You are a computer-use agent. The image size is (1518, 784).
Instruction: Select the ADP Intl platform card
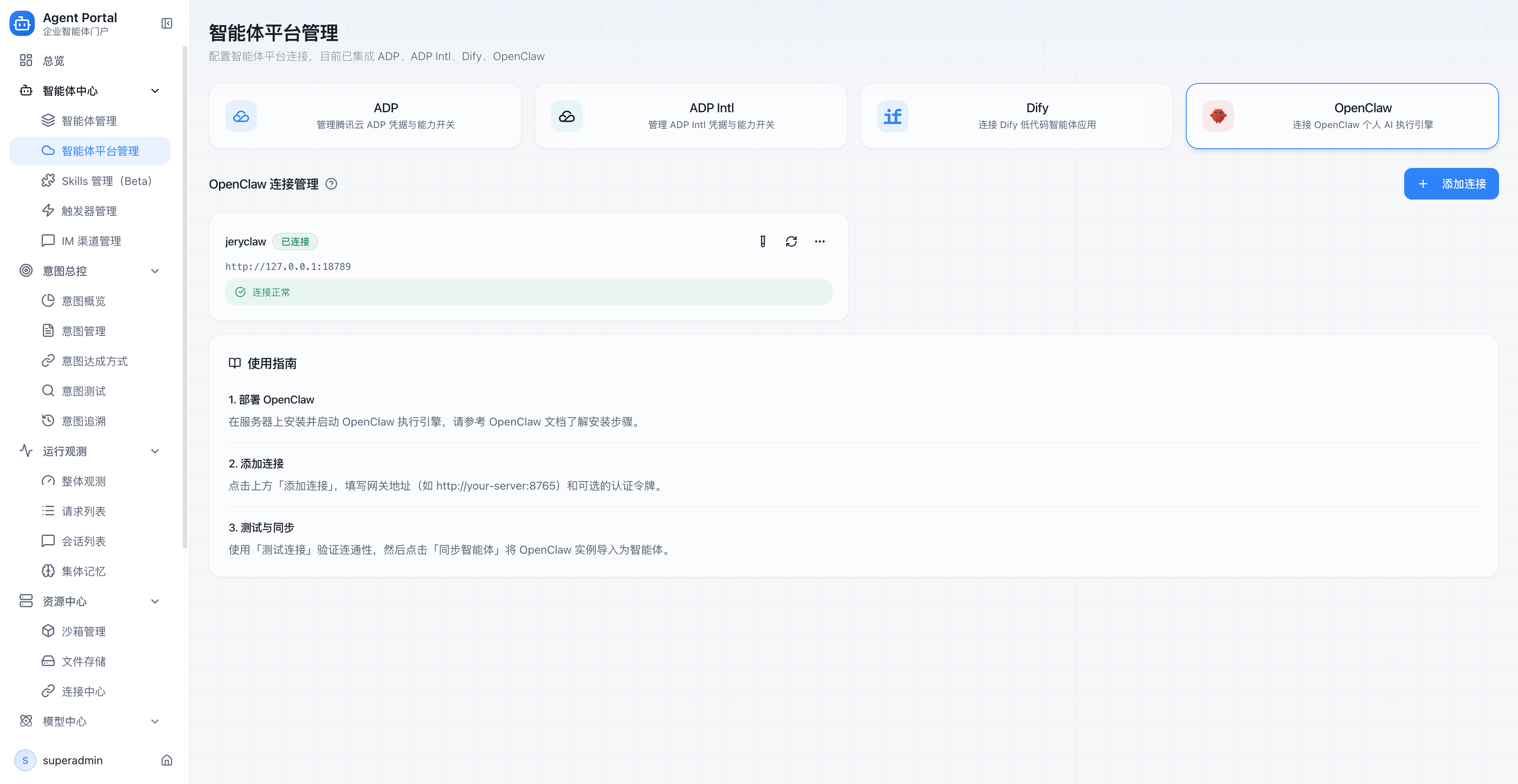690,116
